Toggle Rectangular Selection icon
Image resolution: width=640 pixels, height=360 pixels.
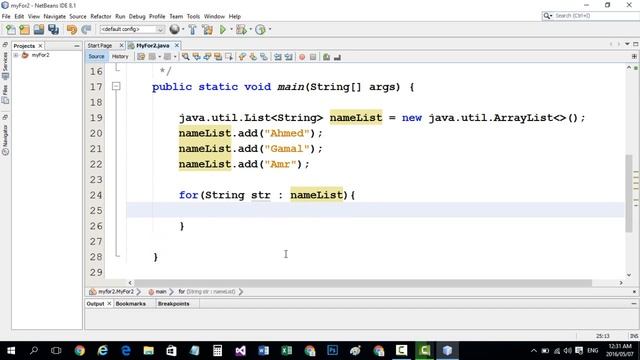229,57
